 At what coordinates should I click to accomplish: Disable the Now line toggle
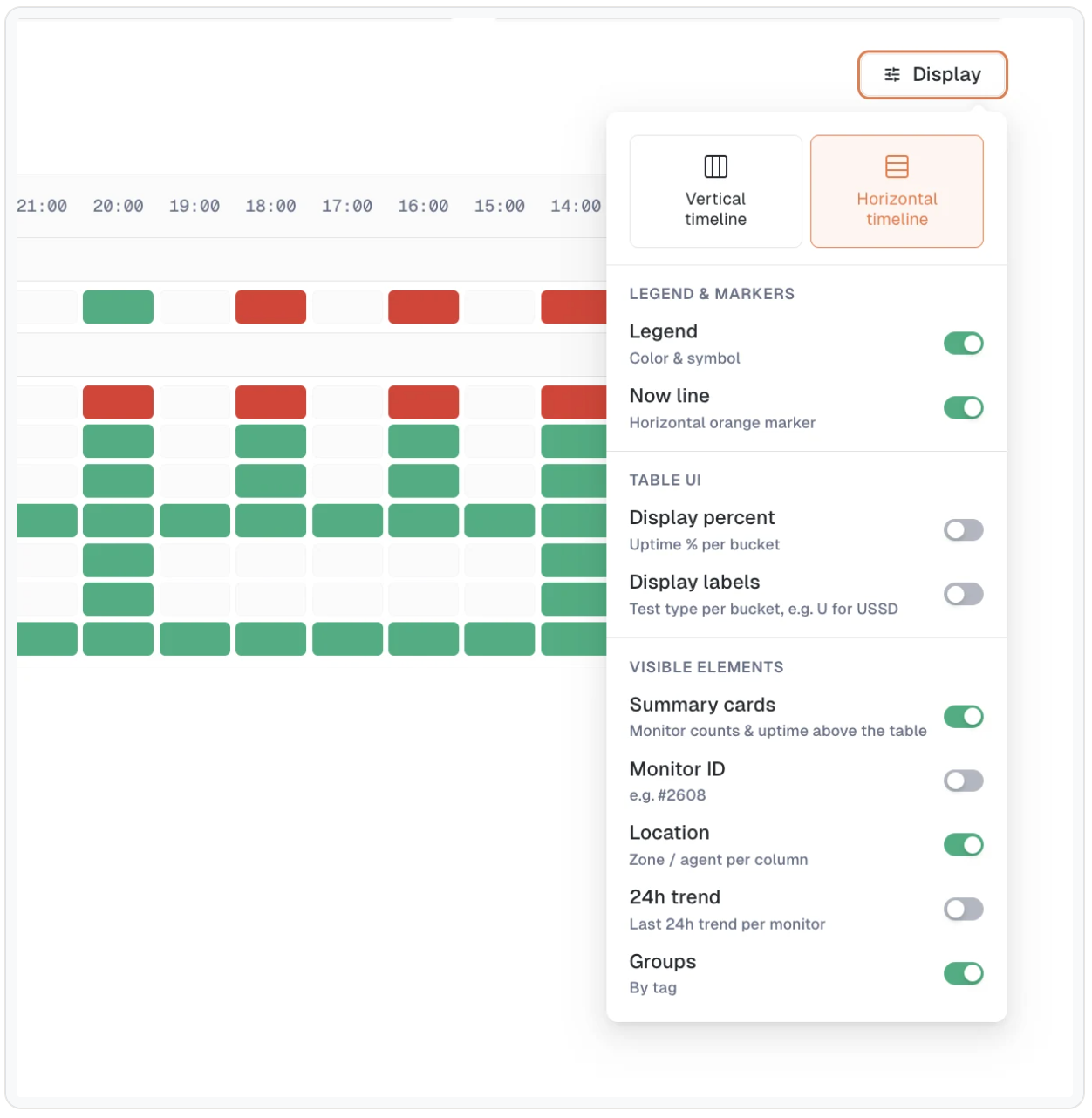pos(963,408)
